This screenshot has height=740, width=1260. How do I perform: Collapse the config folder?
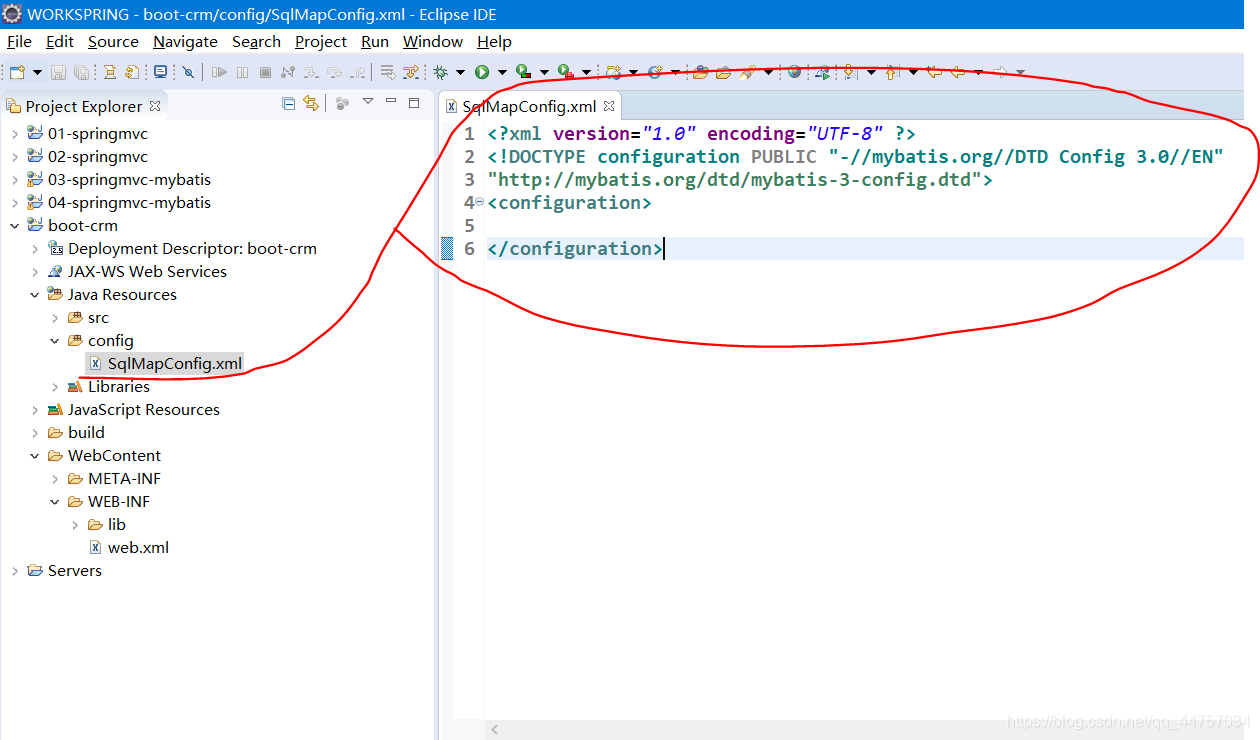(x=54, y=340)
